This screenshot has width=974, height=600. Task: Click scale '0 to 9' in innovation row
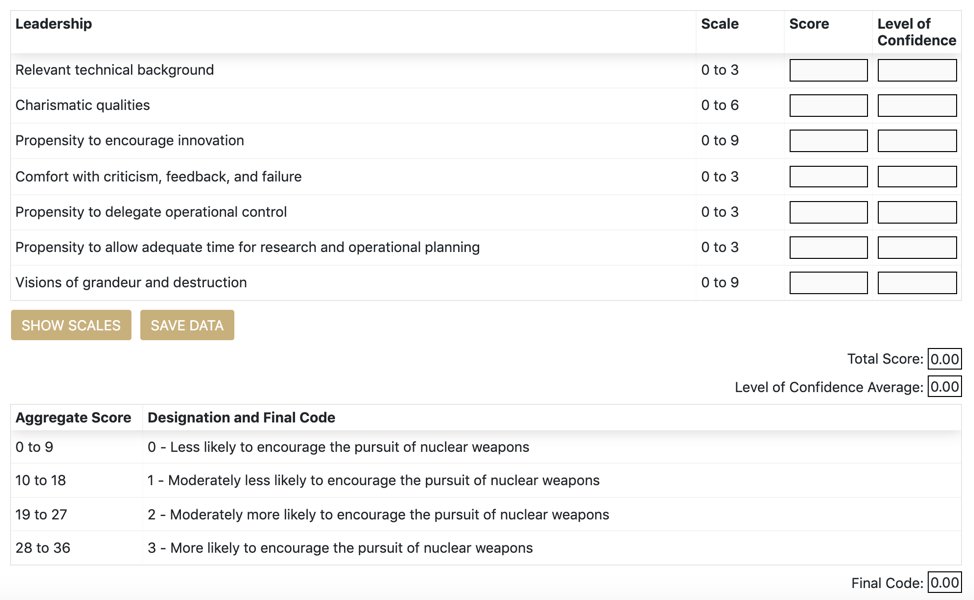pyautogui.click(x=720, y=141)
